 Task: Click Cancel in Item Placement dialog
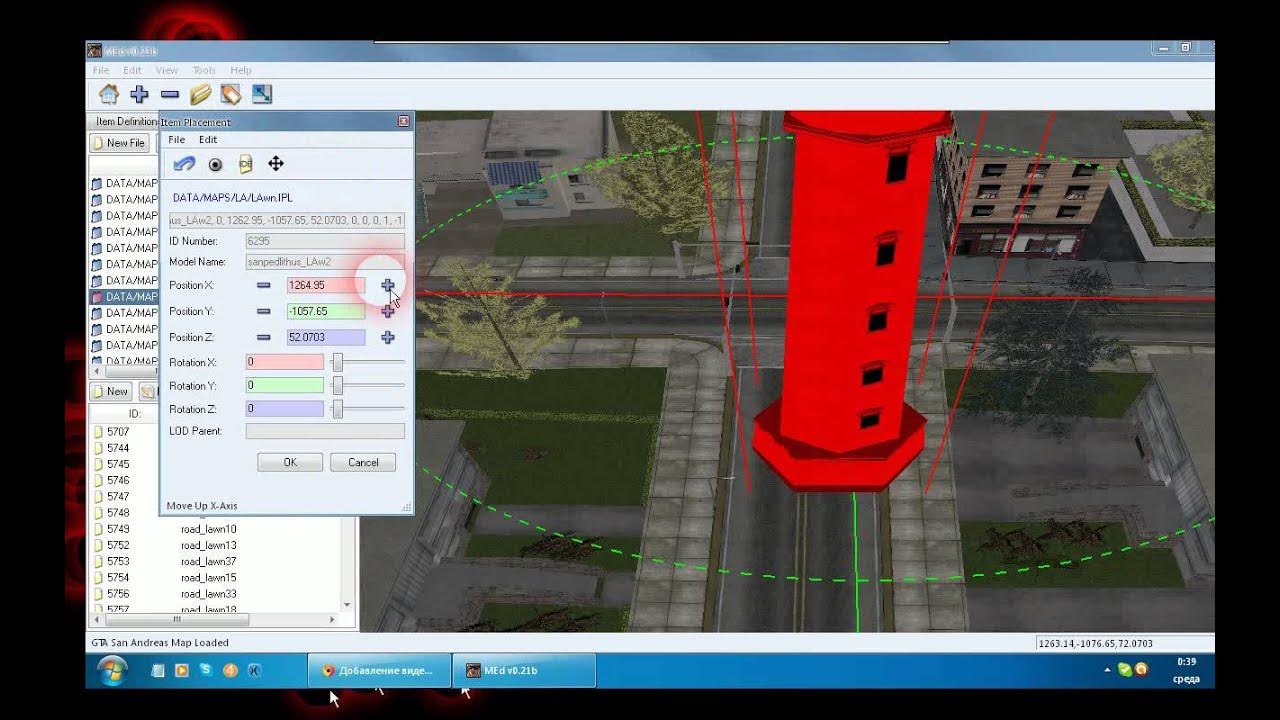(x=363, y=462)
